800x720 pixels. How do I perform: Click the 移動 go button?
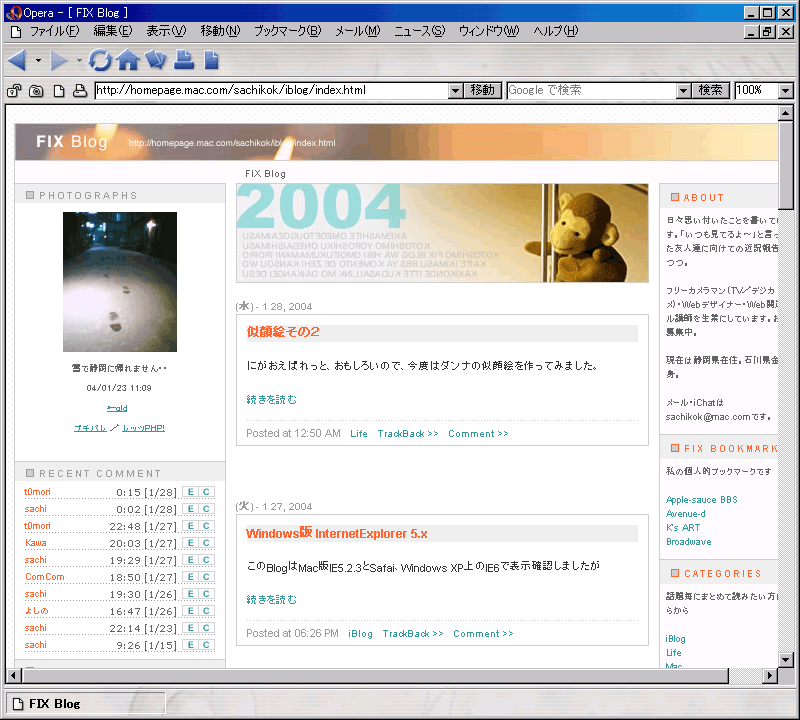483,90
